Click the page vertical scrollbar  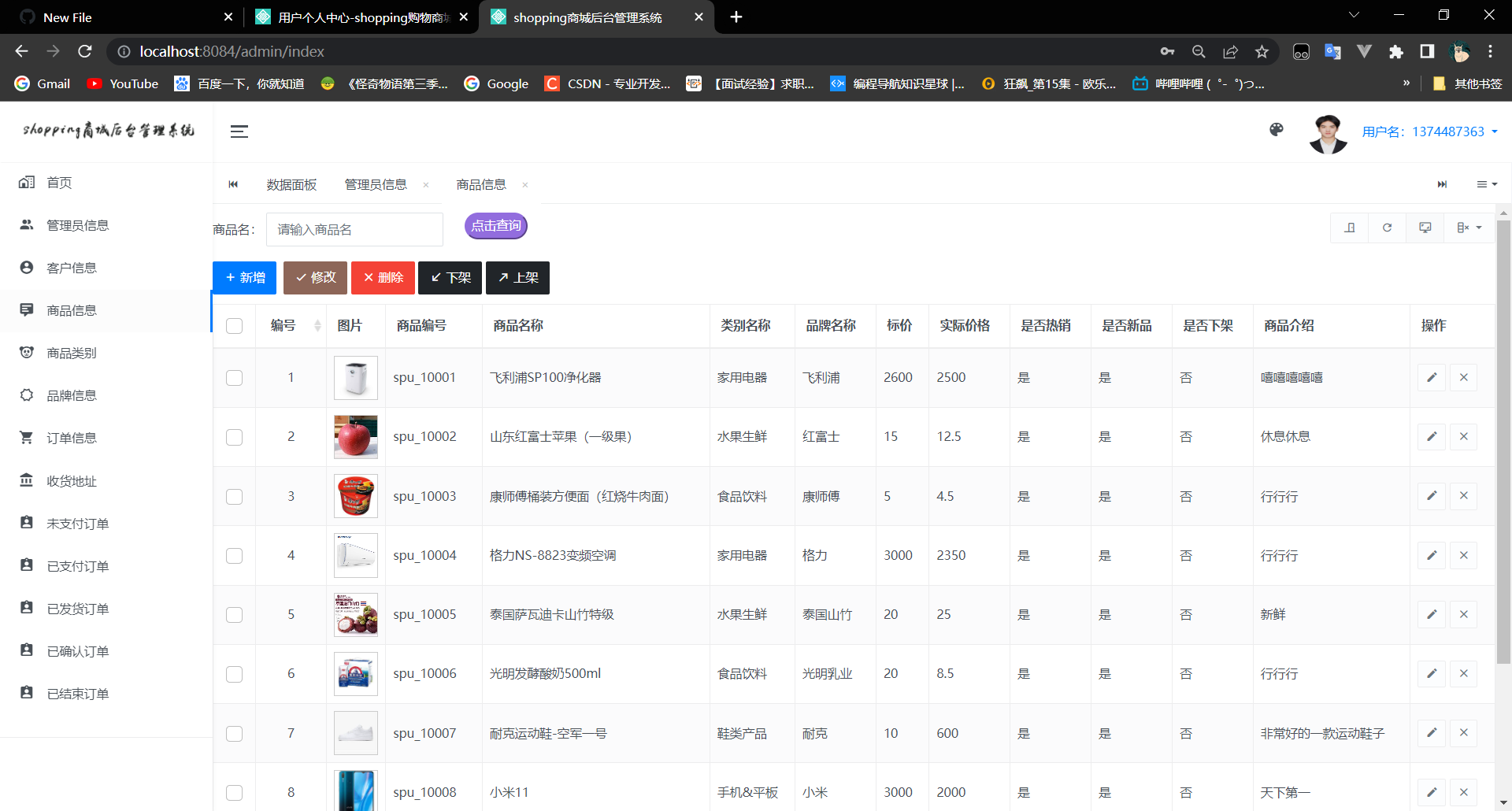pos(1503,441)
